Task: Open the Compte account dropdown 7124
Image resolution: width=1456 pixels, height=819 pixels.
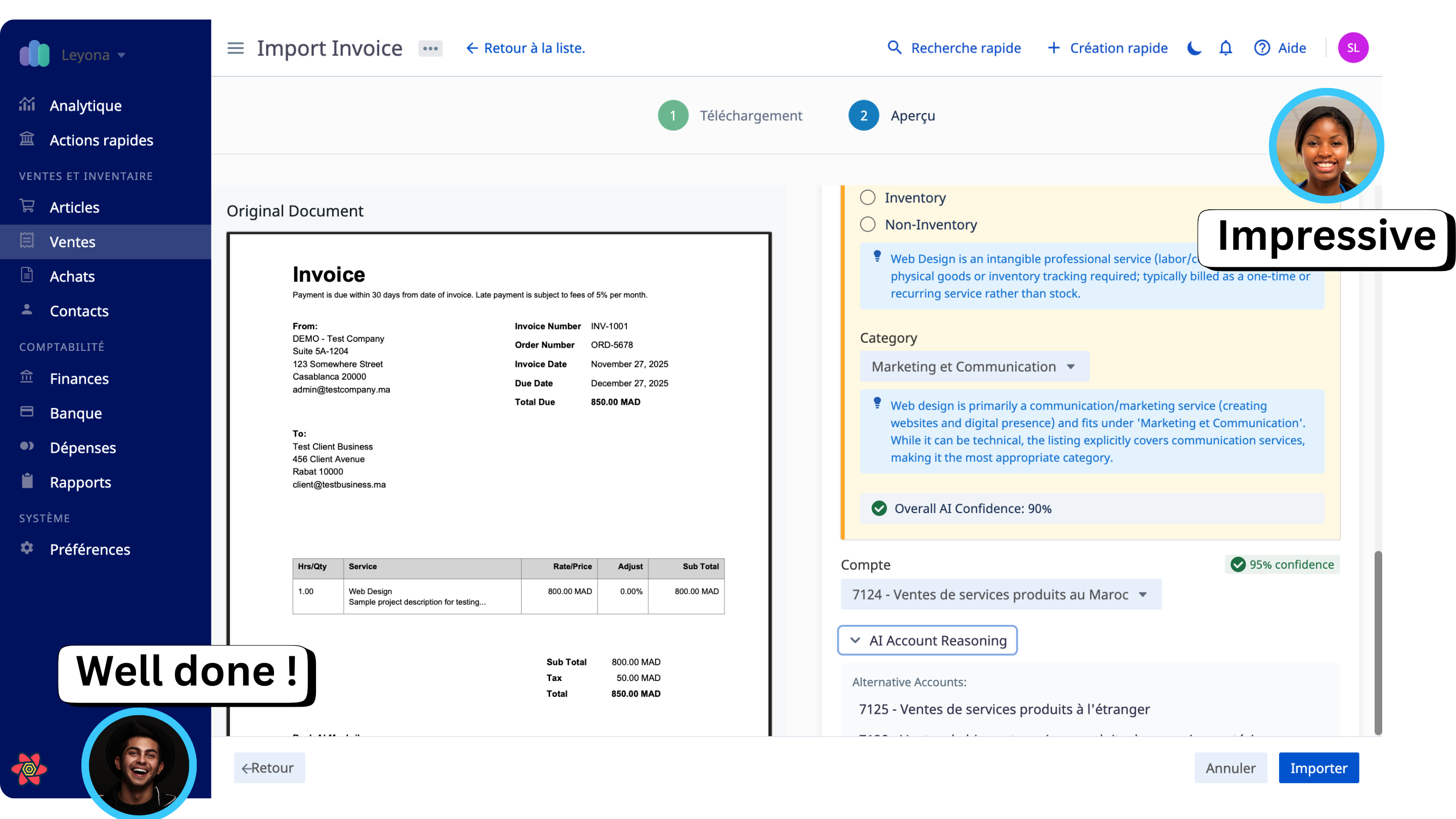Action: 1000,594
